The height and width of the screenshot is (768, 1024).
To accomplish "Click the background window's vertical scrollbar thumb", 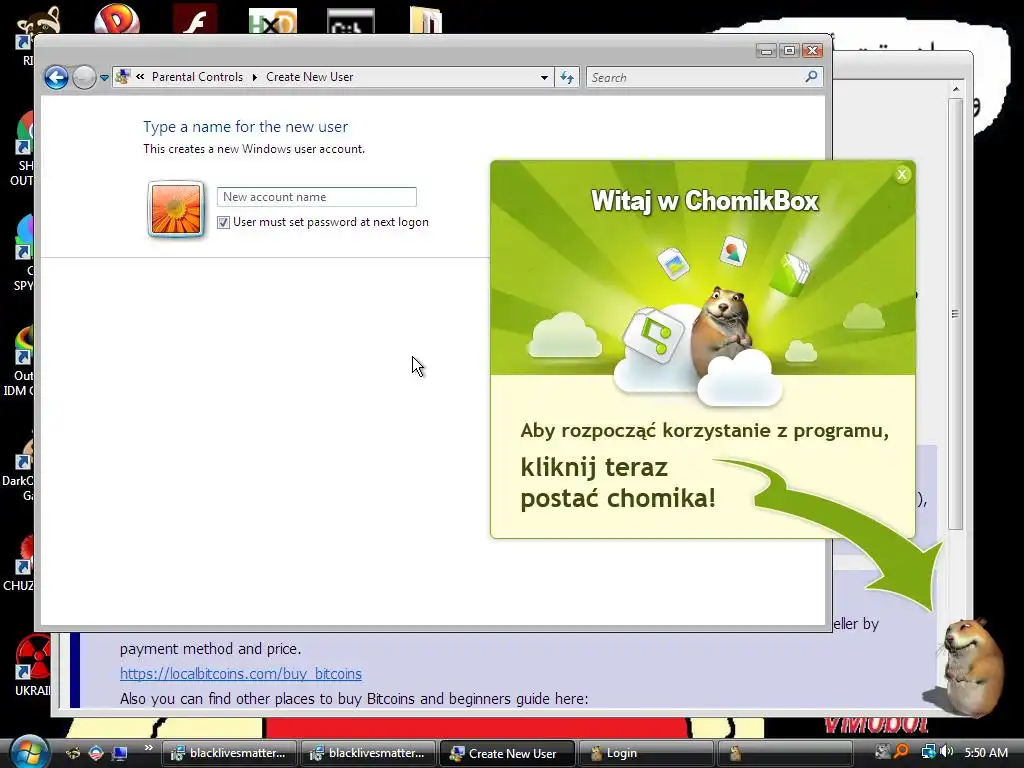I will (x=955, y=313).
